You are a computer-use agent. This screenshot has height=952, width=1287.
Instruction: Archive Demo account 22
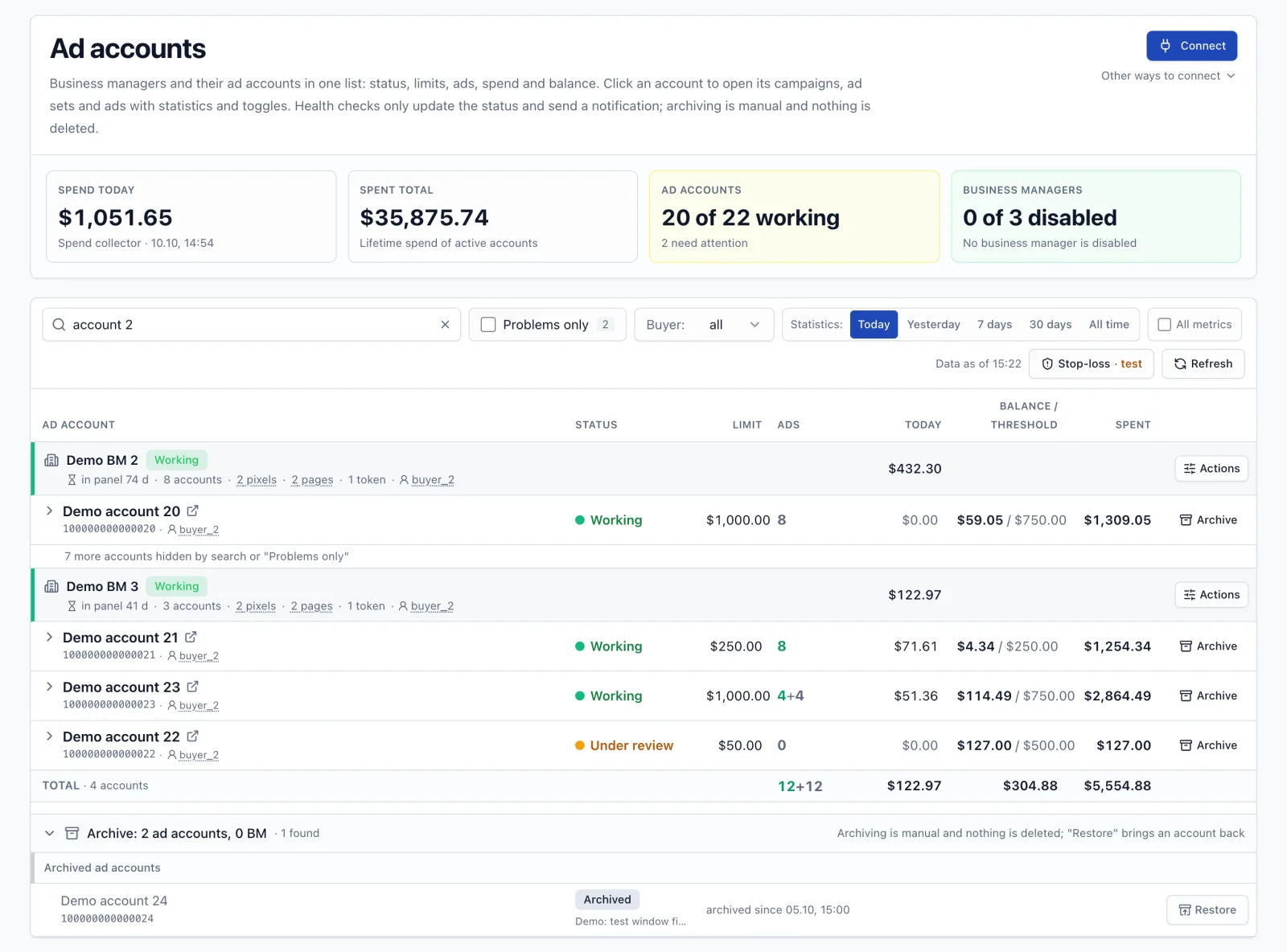[1208, 745]
